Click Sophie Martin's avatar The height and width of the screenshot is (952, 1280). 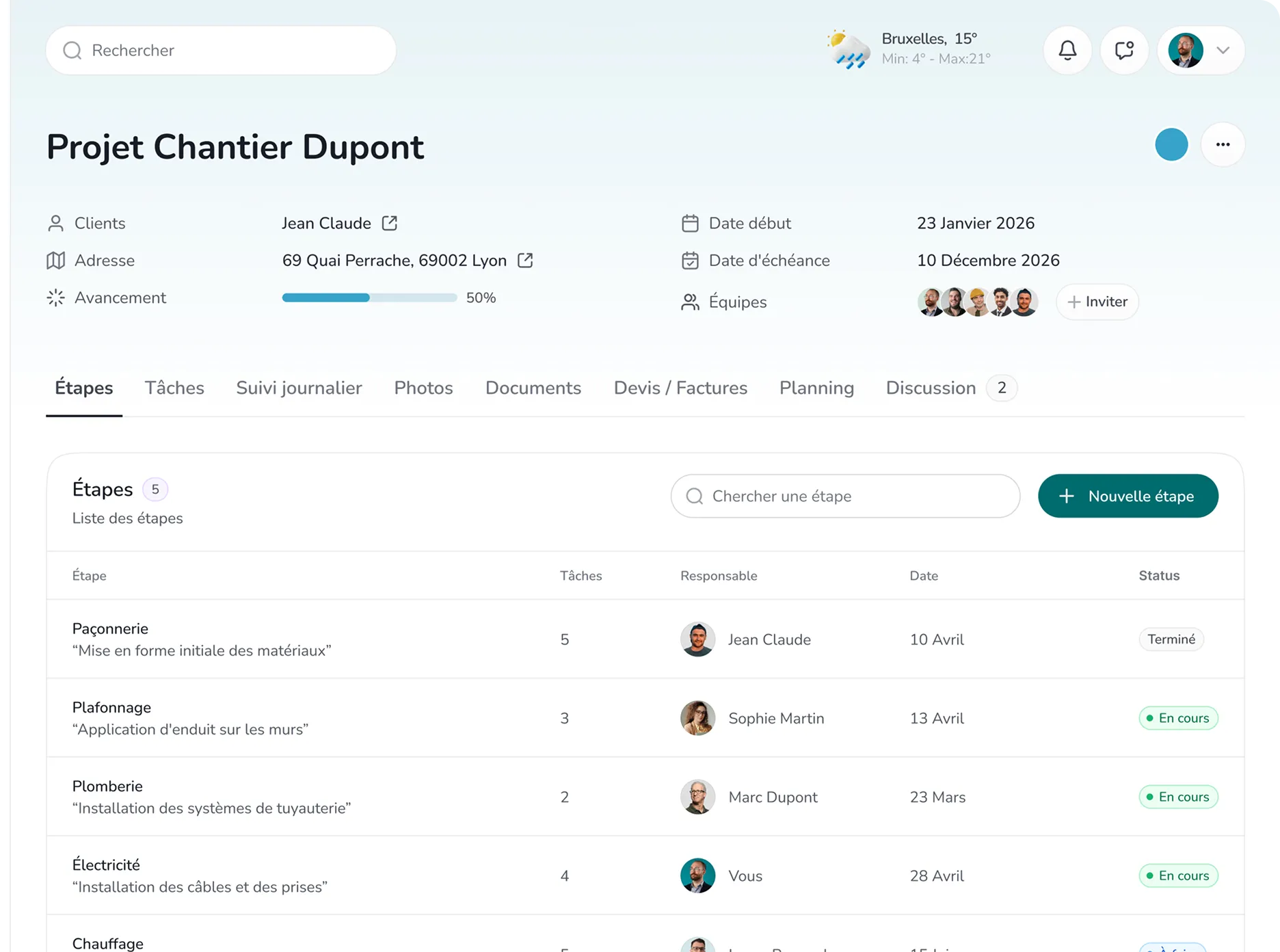point(697,718)
